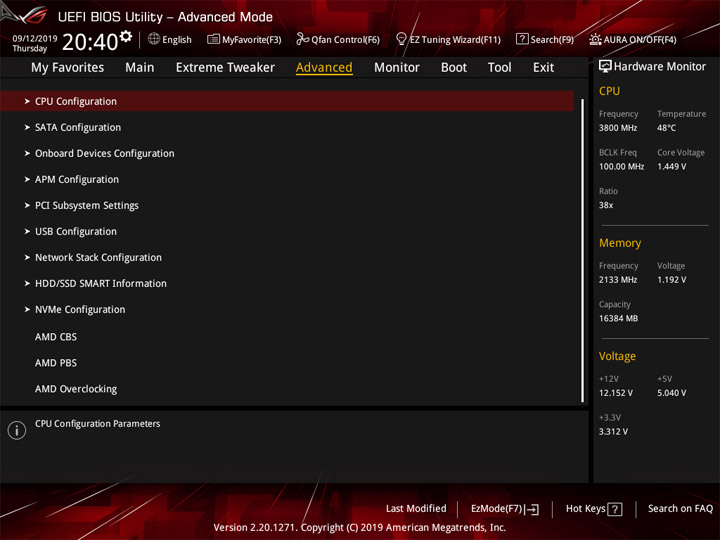Expand SATA Configuration arrow
Screen dimensions: 720x540
[x=27, y=127]
